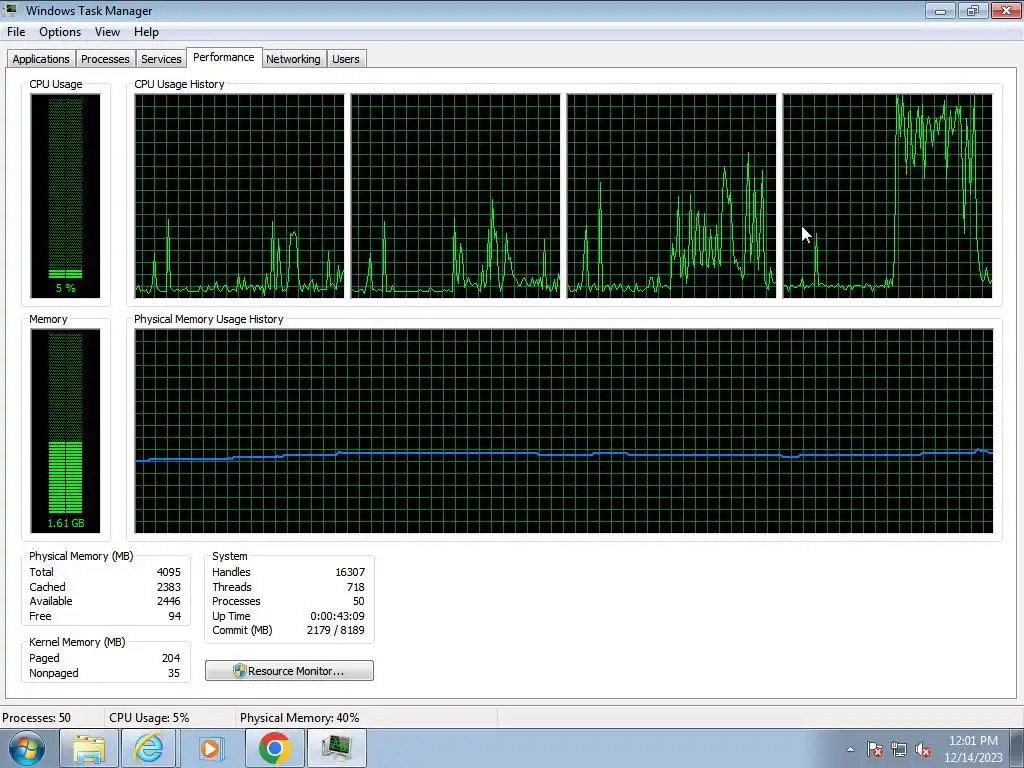Click the network tray icon
This screenshot has height=768, width=1024.
pyautogui.click(x=899, y=749)
